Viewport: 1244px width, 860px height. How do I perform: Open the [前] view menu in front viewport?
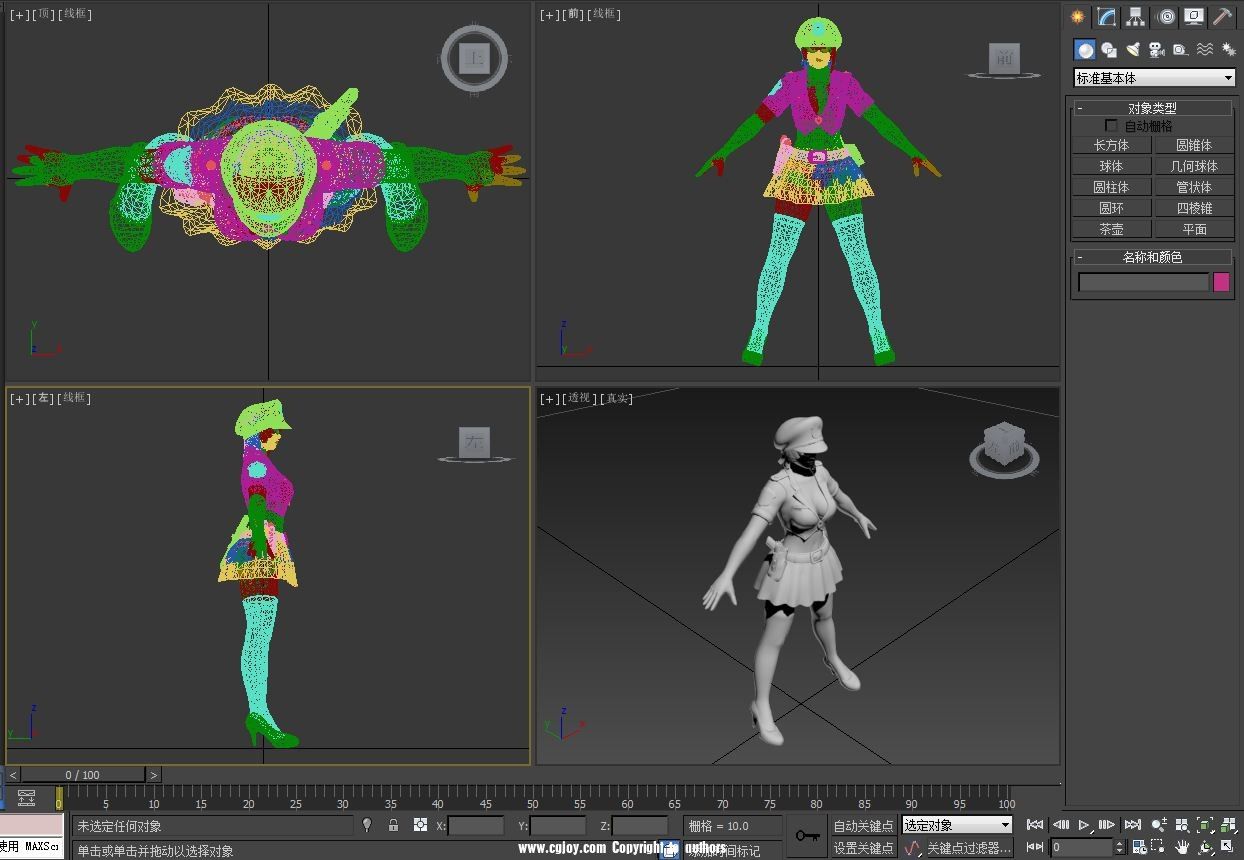[x=574, y=14]
